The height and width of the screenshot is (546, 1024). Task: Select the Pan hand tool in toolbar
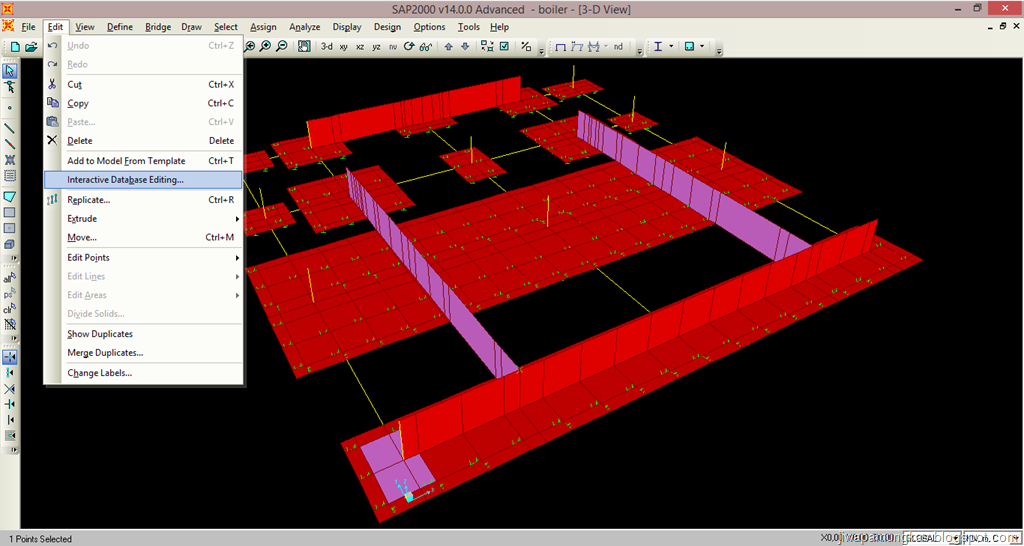pos(303,46)
